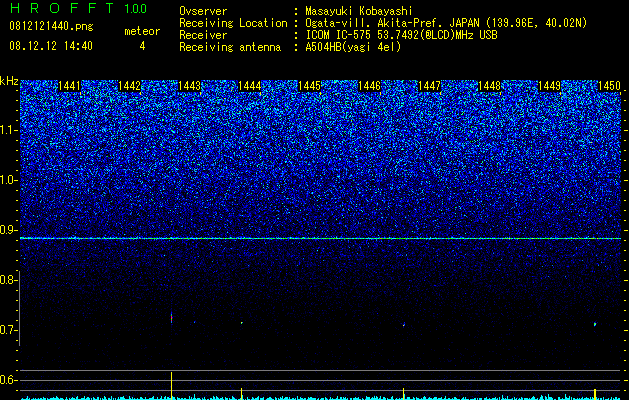This screenshot has height=400, width=629.
Task: Click the red meteor echo near 0.72 kHz
Action: (172, 318)
